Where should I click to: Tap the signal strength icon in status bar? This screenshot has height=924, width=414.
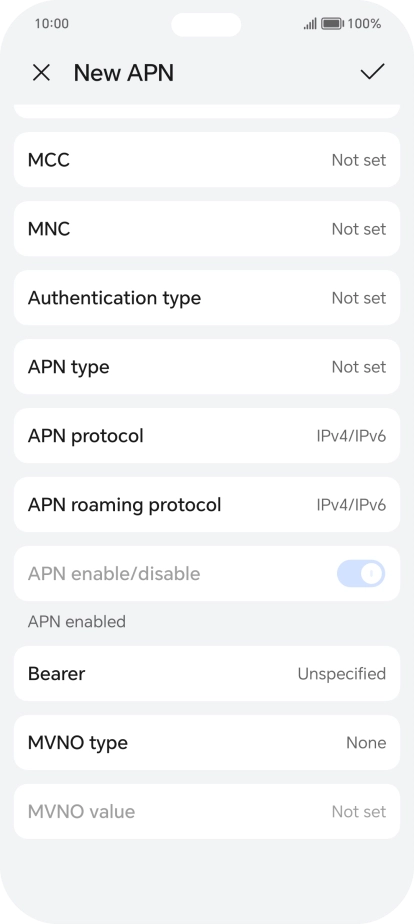(310, 24)
